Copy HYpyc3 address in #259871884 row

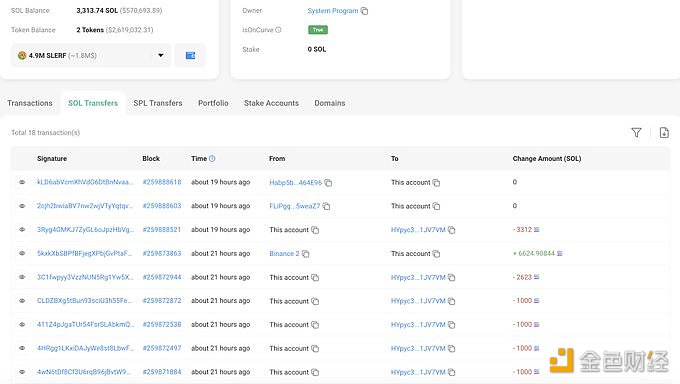(x=451, y=372)
